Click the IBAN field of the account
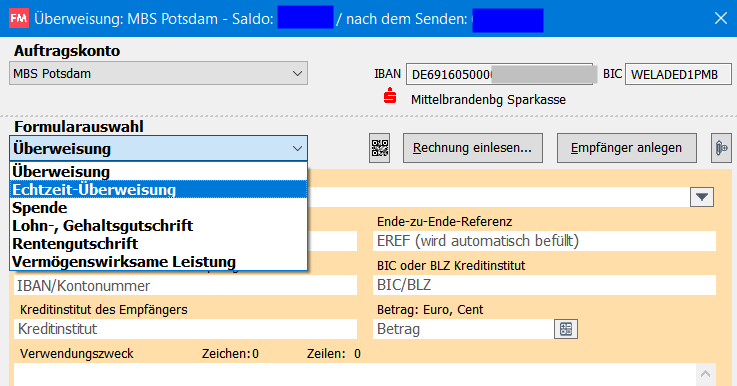 [499, 74]
